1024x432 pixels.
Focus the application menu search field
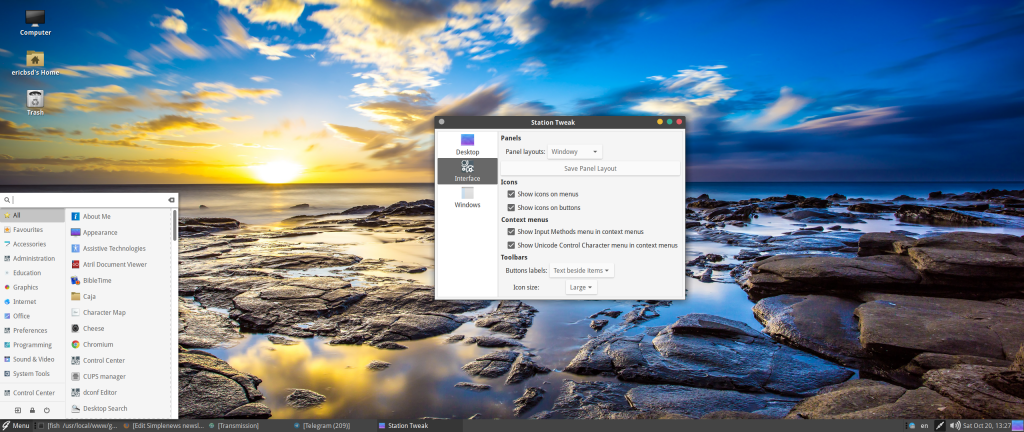[x=88, y=200]
